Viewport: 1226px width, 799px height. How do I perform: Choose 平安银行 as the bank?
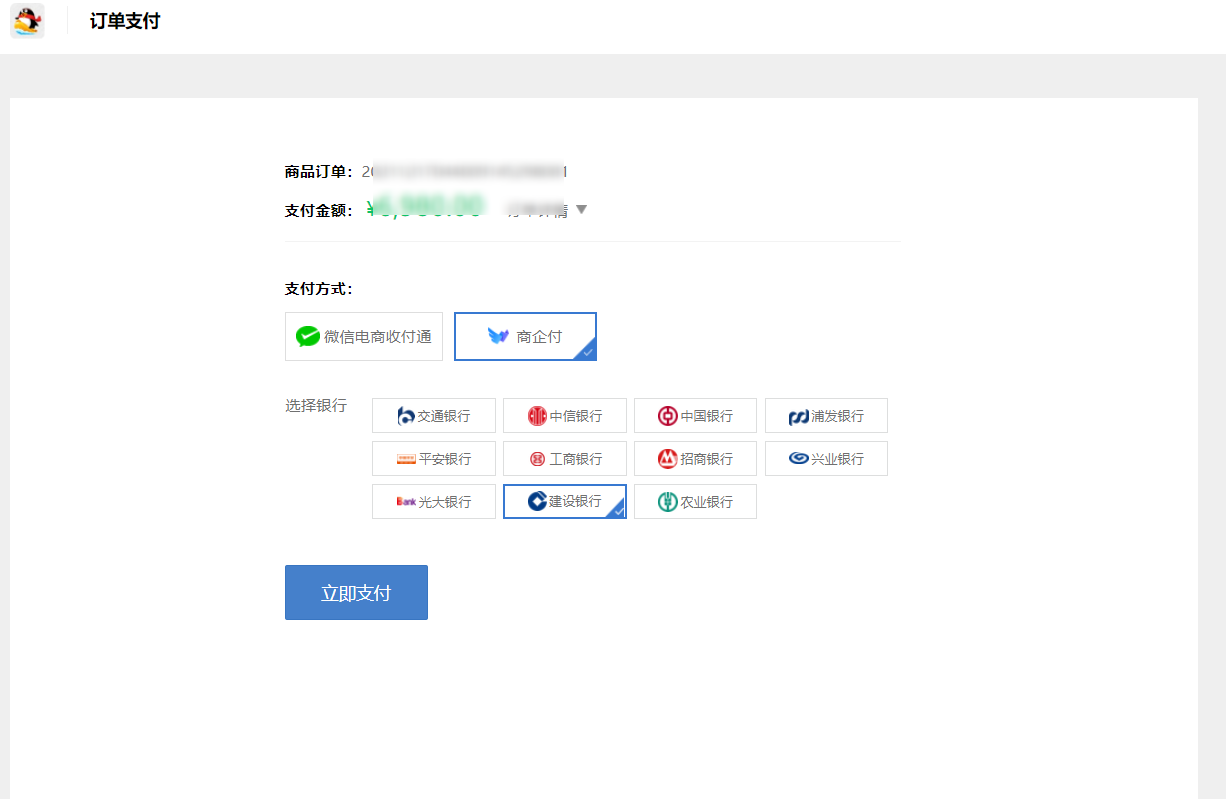[x=434, y=459]
